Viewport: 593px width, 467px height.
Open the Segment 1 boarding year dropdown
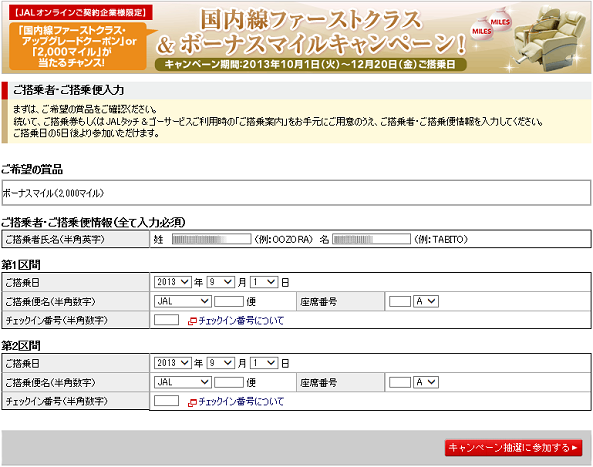(x=172, y=282)
